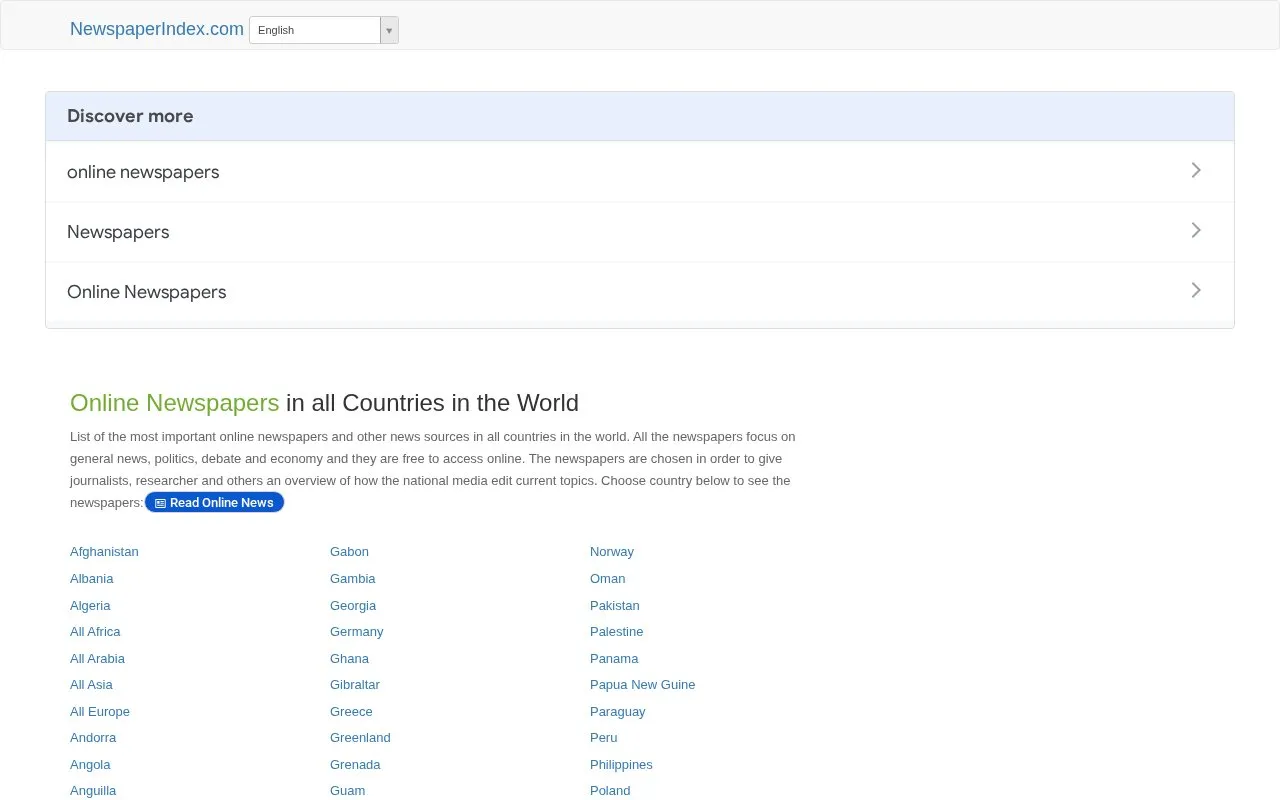
Task: Select the 'Online Newspapers' capitalized suggestion text
Action: [147, 292]
